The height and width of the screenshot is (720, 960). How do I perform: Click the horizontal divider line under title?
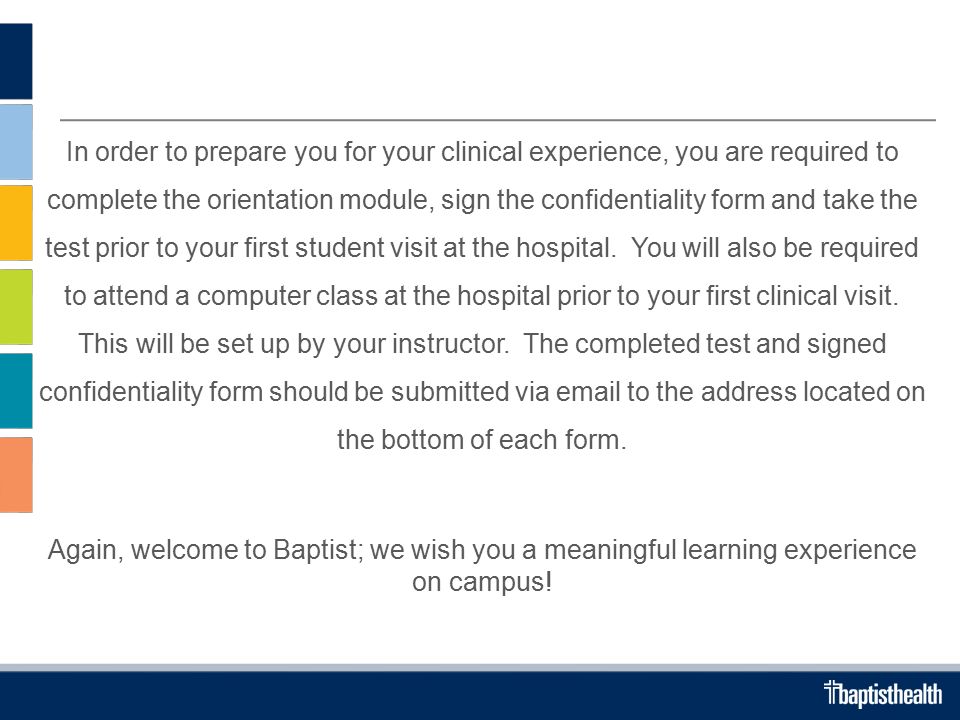click(x=498, y=120)
